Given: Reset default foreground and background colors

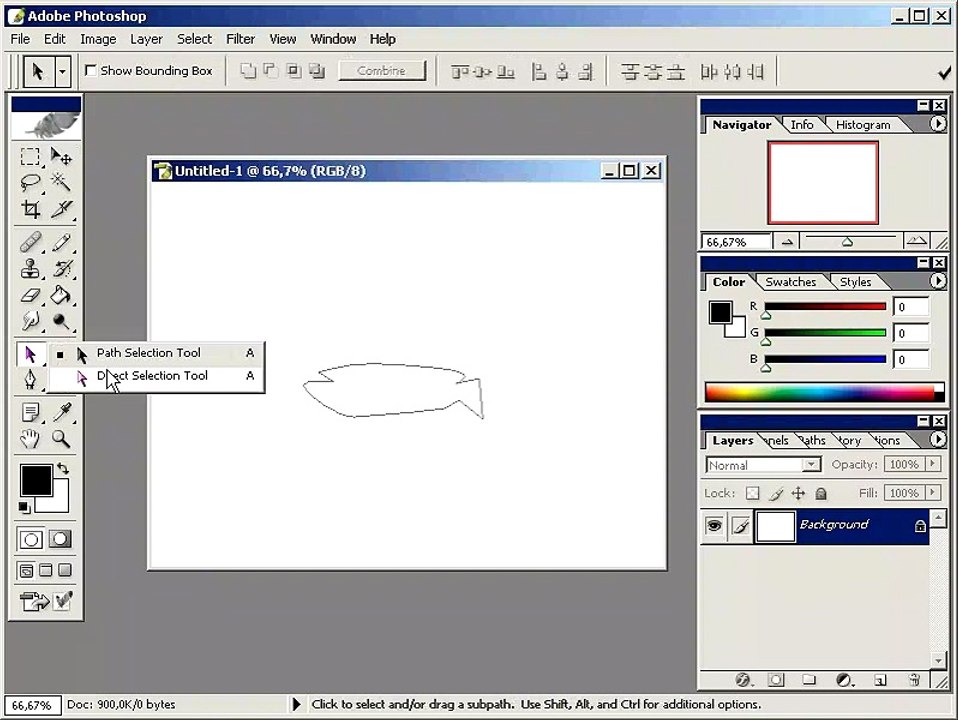Looking at the screenshot, I should click(24, 507).
